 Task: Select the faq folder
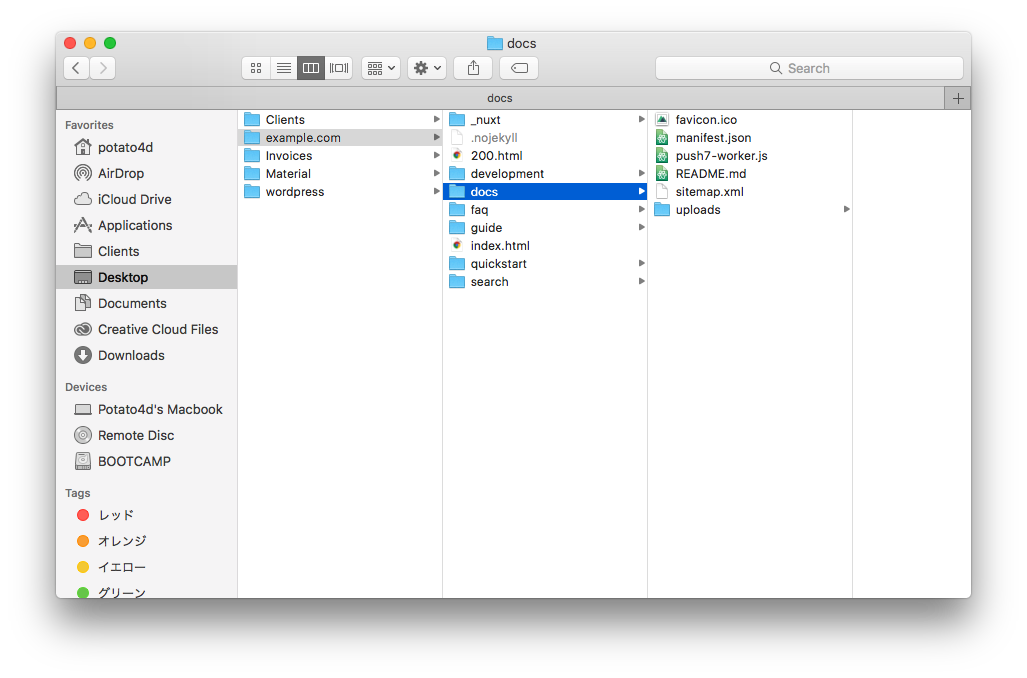coord(545,210)
